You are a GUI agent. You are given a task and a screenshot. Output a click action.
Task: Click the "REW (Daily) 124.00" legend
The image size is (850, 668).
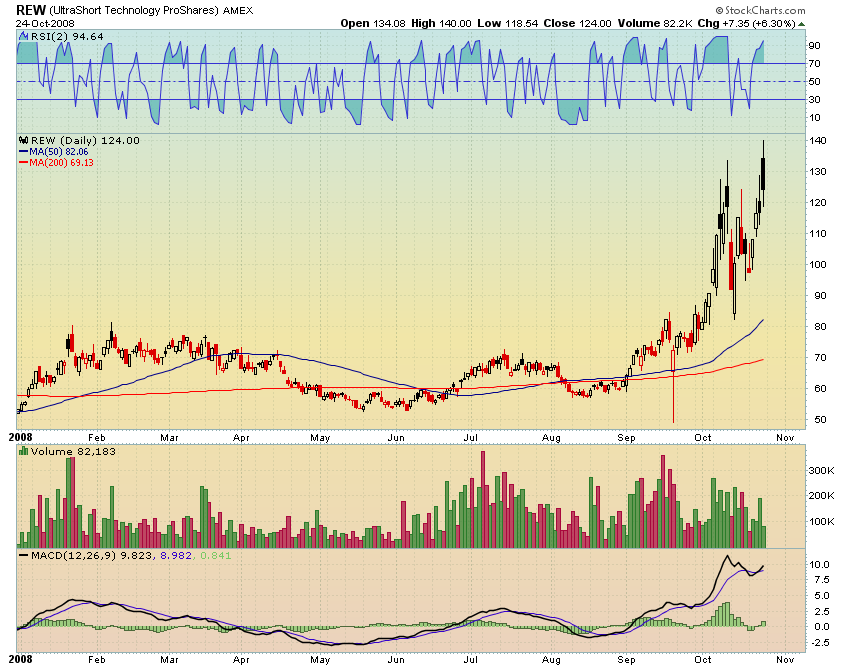click(x=85, y=140)
